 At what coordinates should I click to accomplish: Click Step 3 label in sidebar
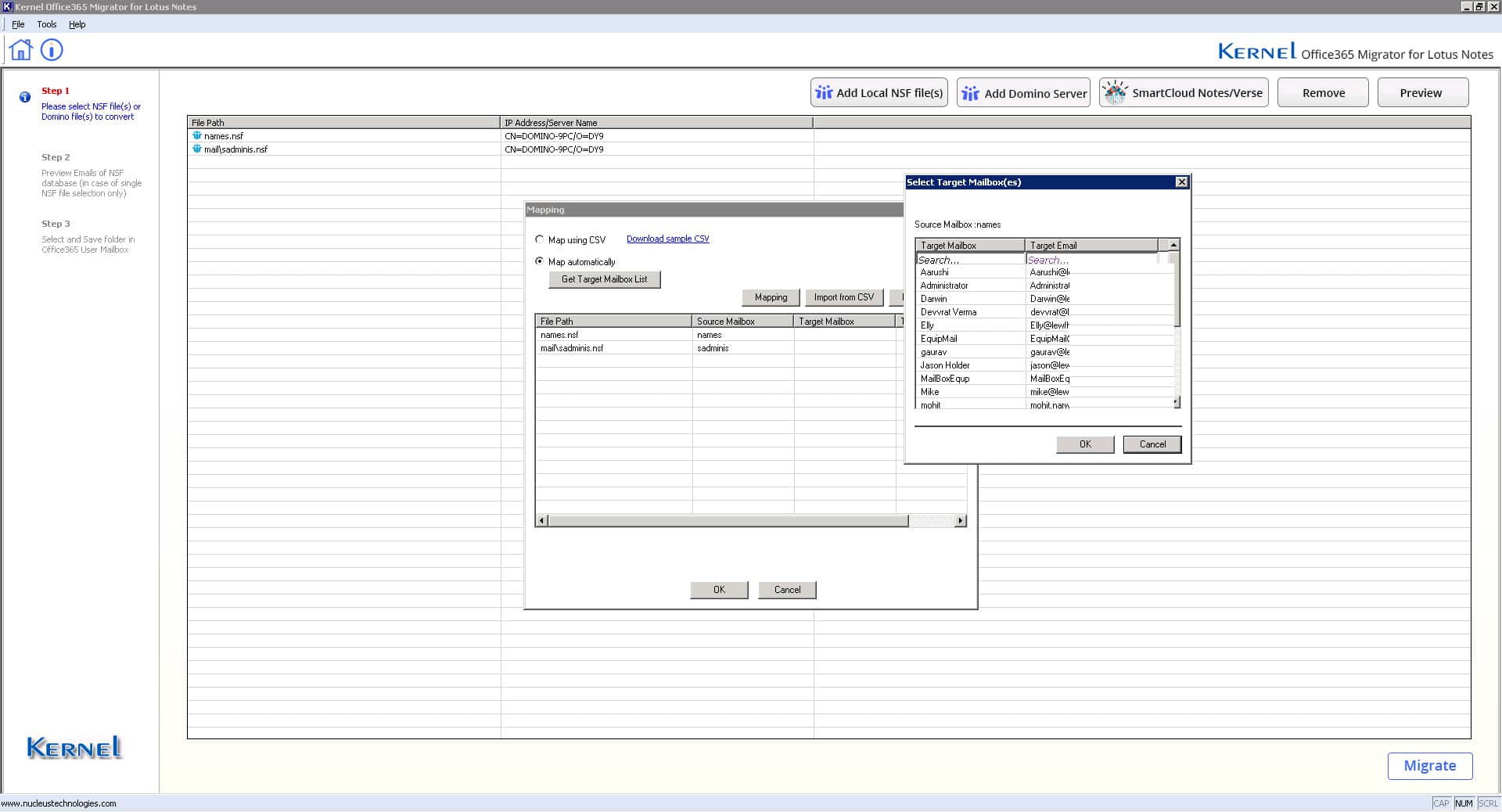click(56, 224)
